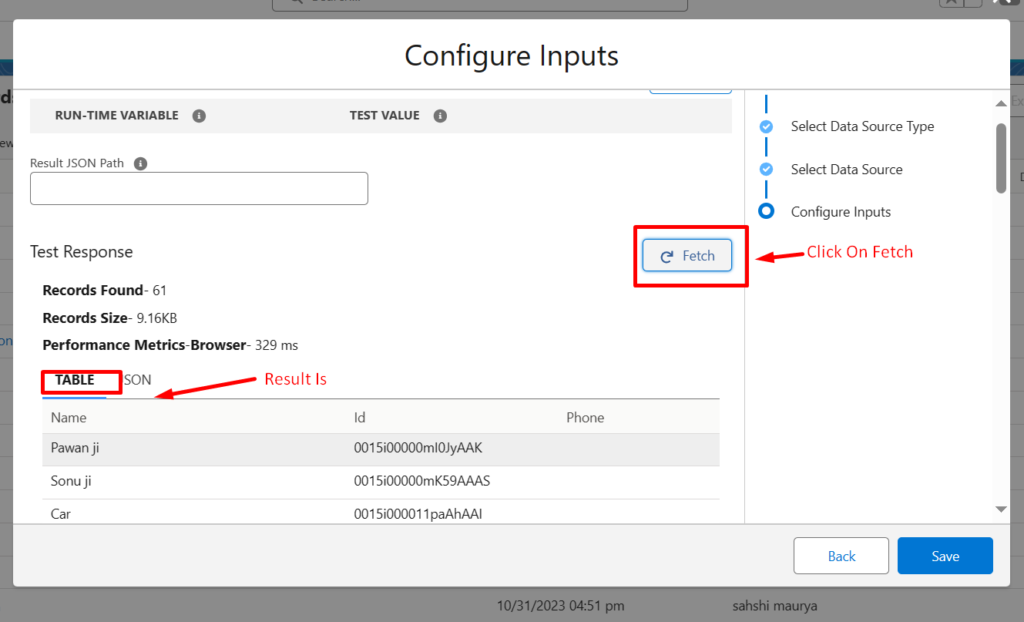Click the Name column header
The height and width of the screenshot is (622, 1024).
tap(69, 417)
